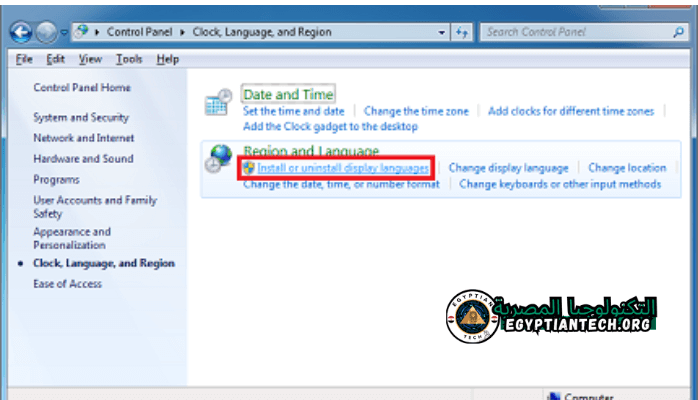Expand the arrow after Control Panel breadcrumb
The image size is (698, 400).
coord(182,32)
